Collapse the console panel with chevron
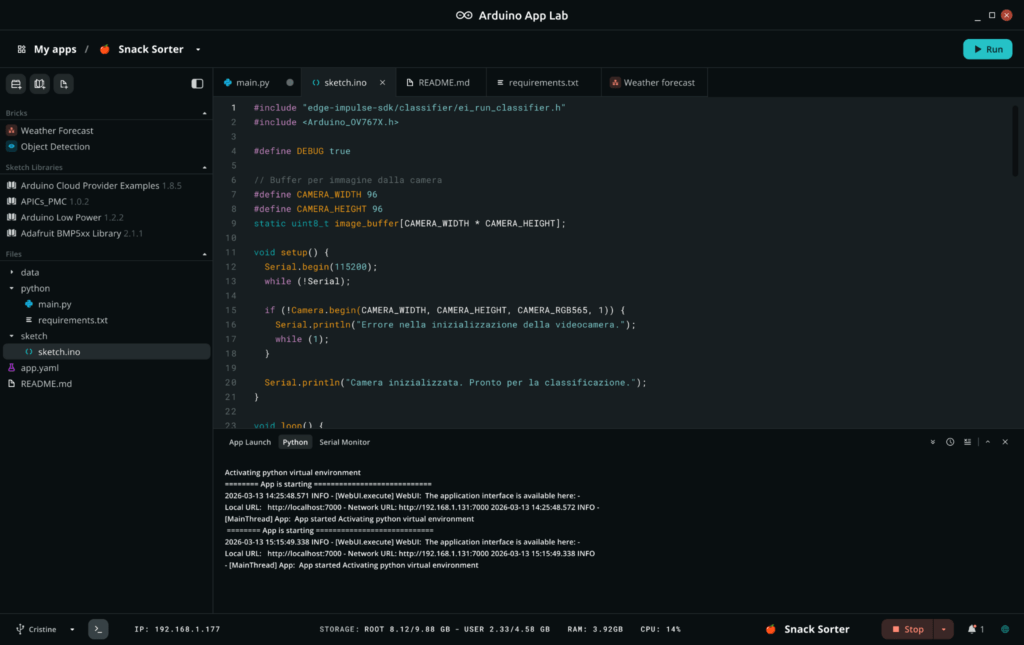The image size is (1024, 645). [x=988, y=442]
